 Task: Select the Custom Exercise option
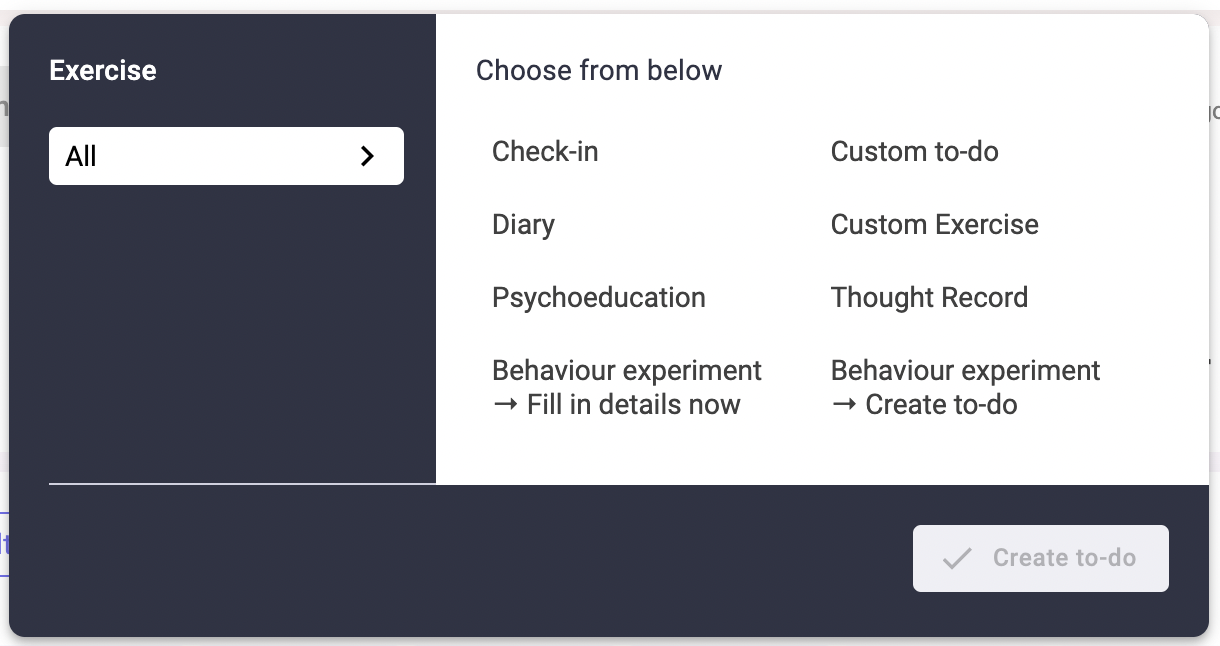pyautogui.click(x=935, y=225)
